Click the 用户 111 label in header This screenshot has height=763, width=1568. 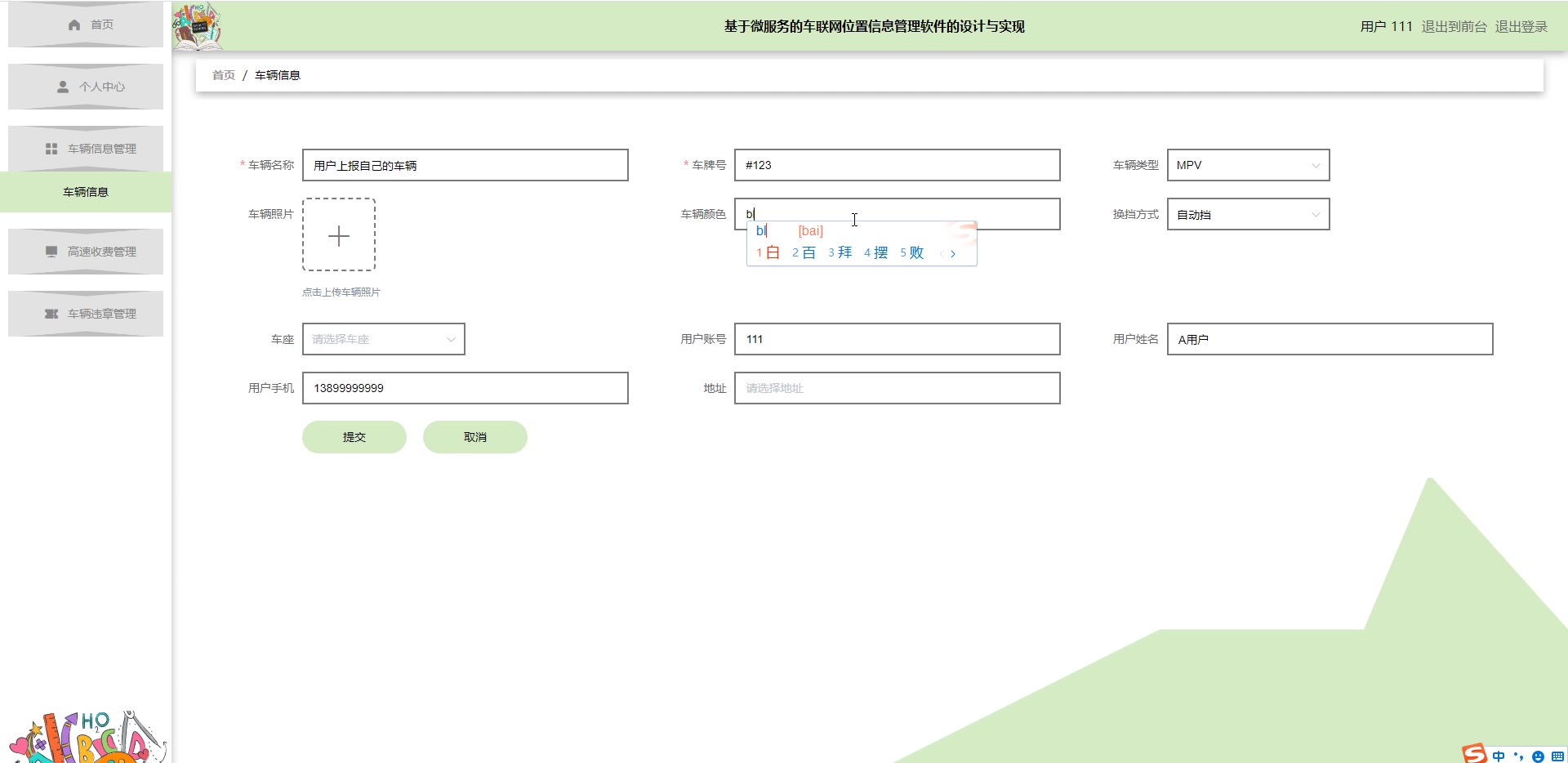pyautogui.click(x=1386, y=26)
